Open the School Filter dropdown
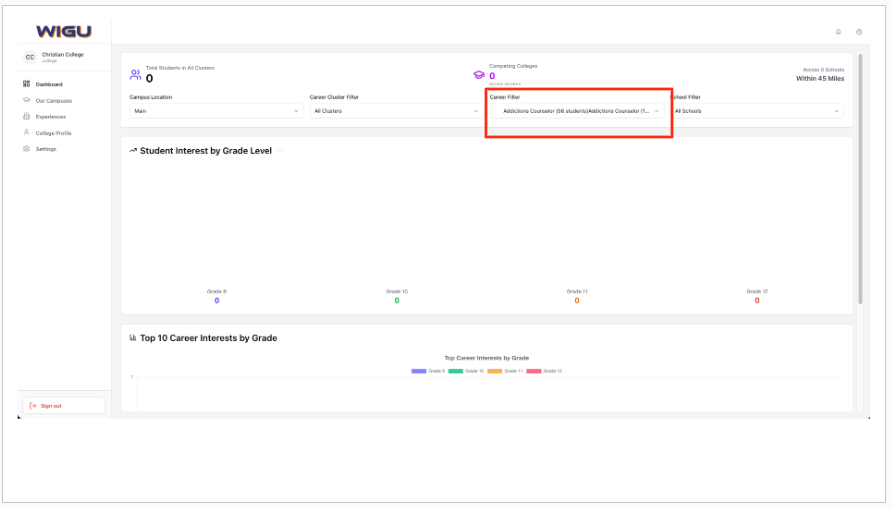This screenshot has width=893, height=508. click(x=757, y=111)
